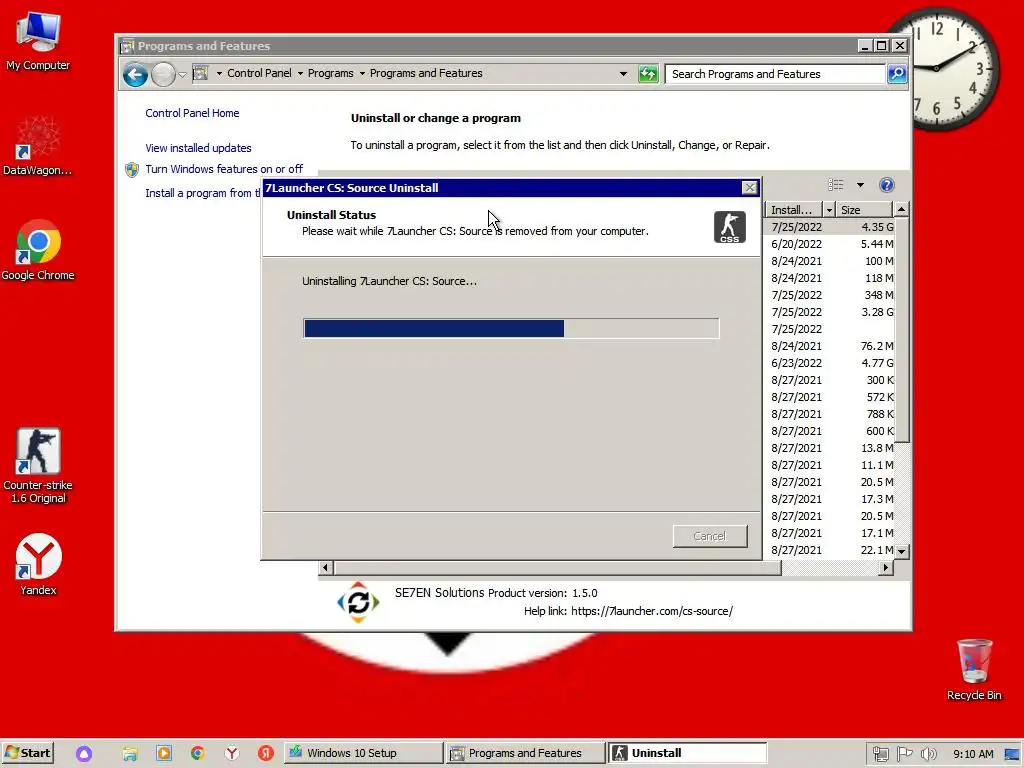Open the recent pages dropdown by the Forward button

[x=182, y=74]
